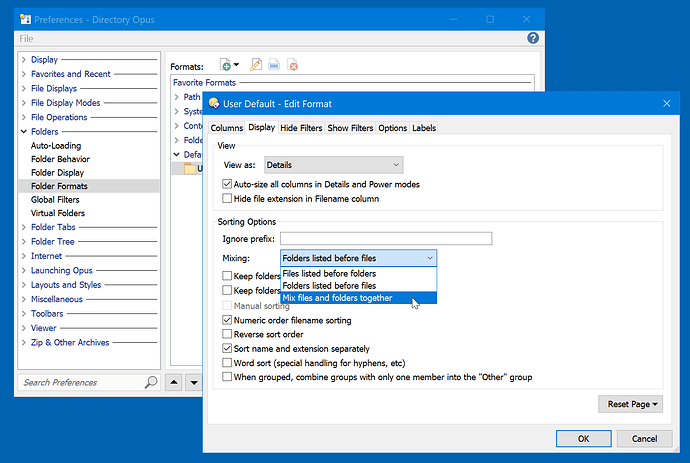Click the delete format icon
The width and height of the screenshot is (690, 463).
coord(292,65)
